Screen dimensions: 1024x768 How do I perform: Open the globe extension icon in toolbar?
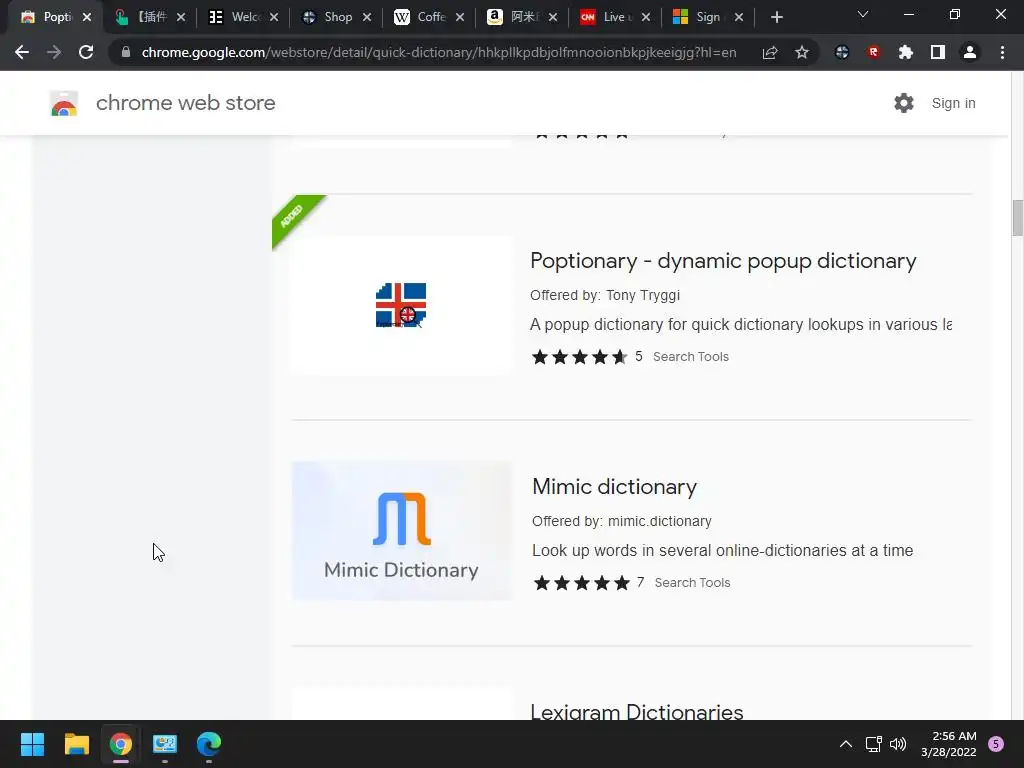pos(842,52)
